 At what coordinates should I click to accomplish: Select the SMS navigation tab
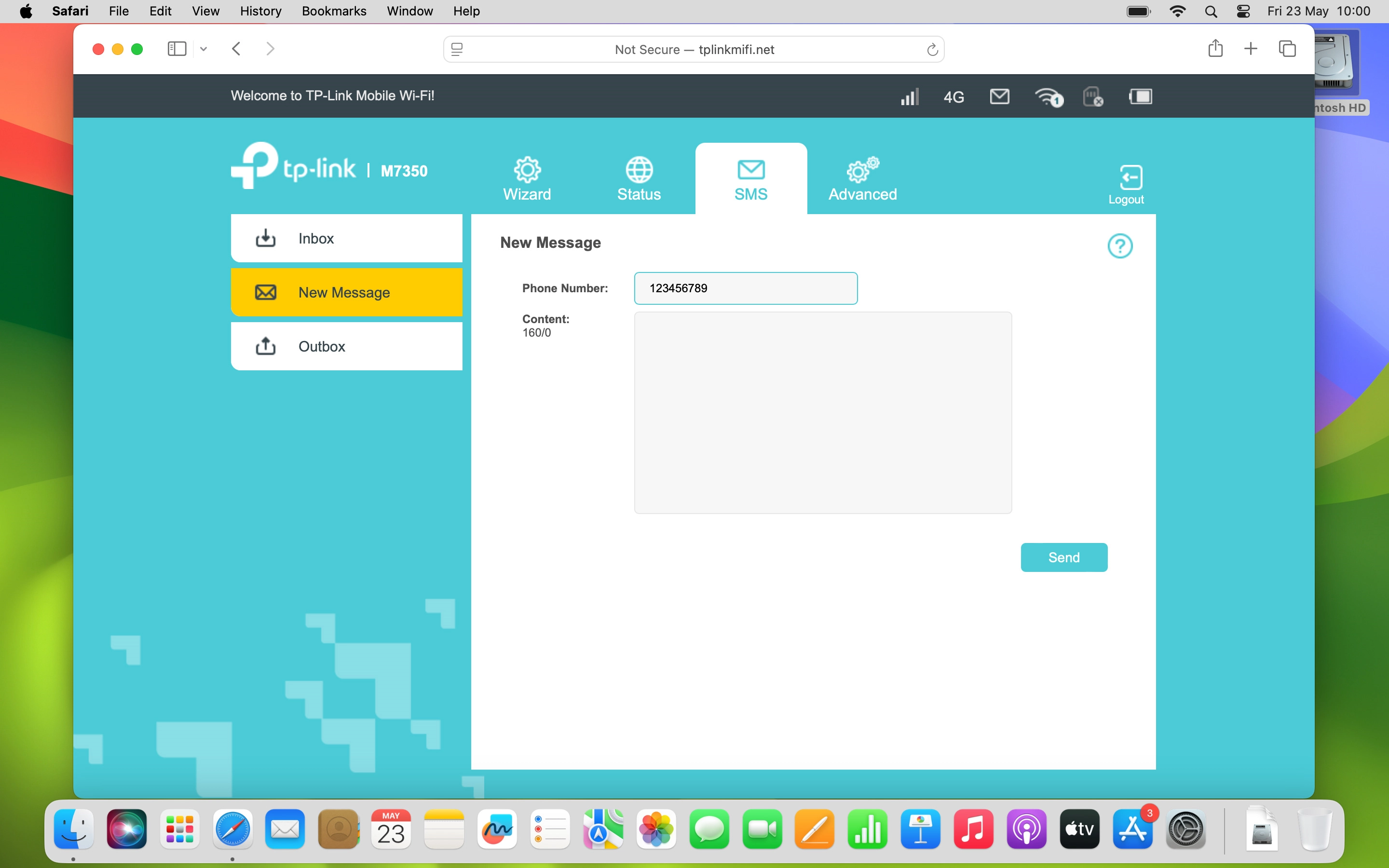tap(750, 178)
